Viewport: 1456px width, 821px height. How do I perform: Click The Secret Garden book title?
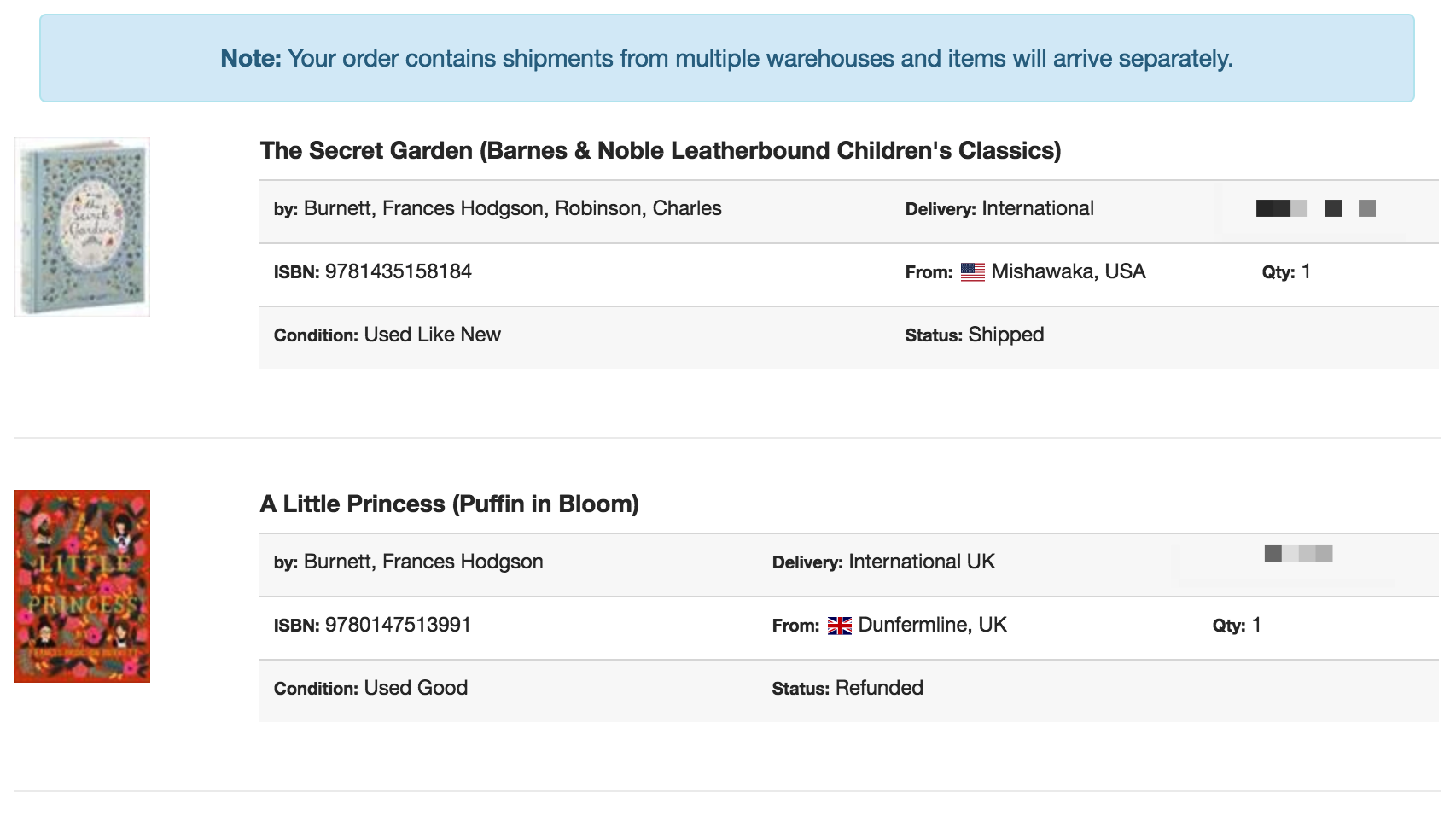(x=660, y=151)
